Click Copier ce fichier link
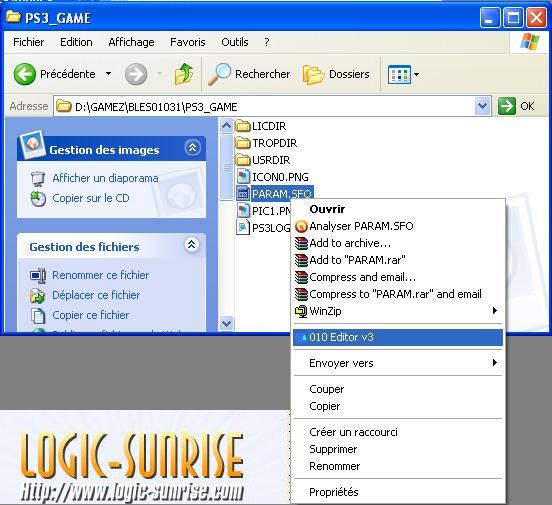 90,315
